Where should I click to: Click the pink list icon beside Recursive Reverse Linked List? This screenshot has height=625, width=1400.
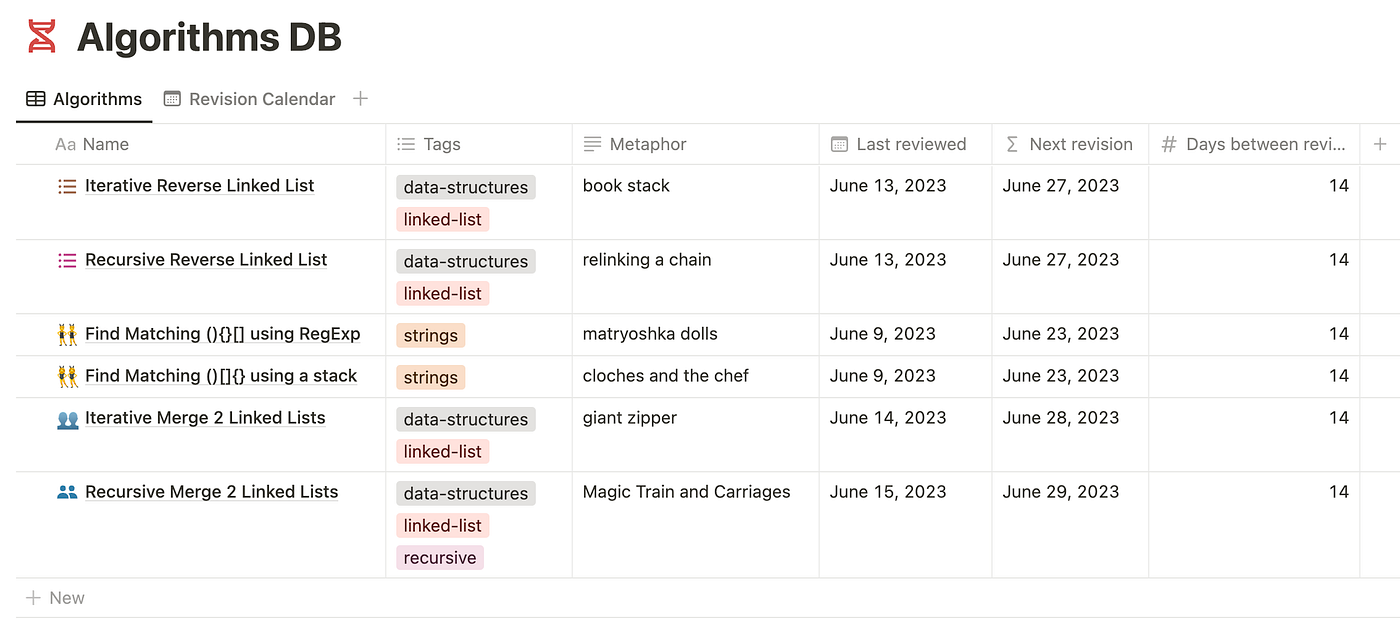[x=67, y=260]
